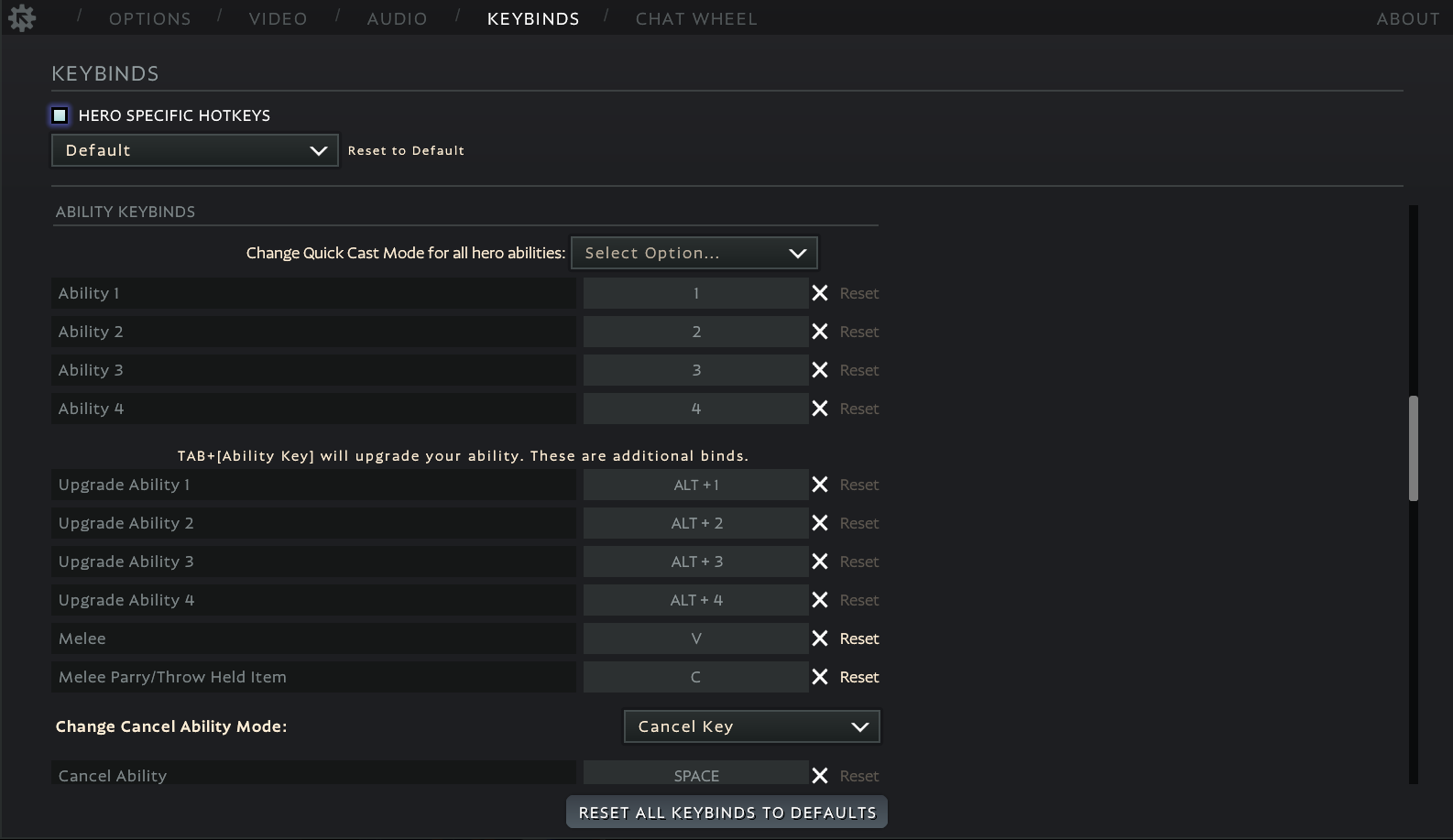Clear the Ability 4 keybind with X
Viewport: 1453px width, 840px height.
820,409
